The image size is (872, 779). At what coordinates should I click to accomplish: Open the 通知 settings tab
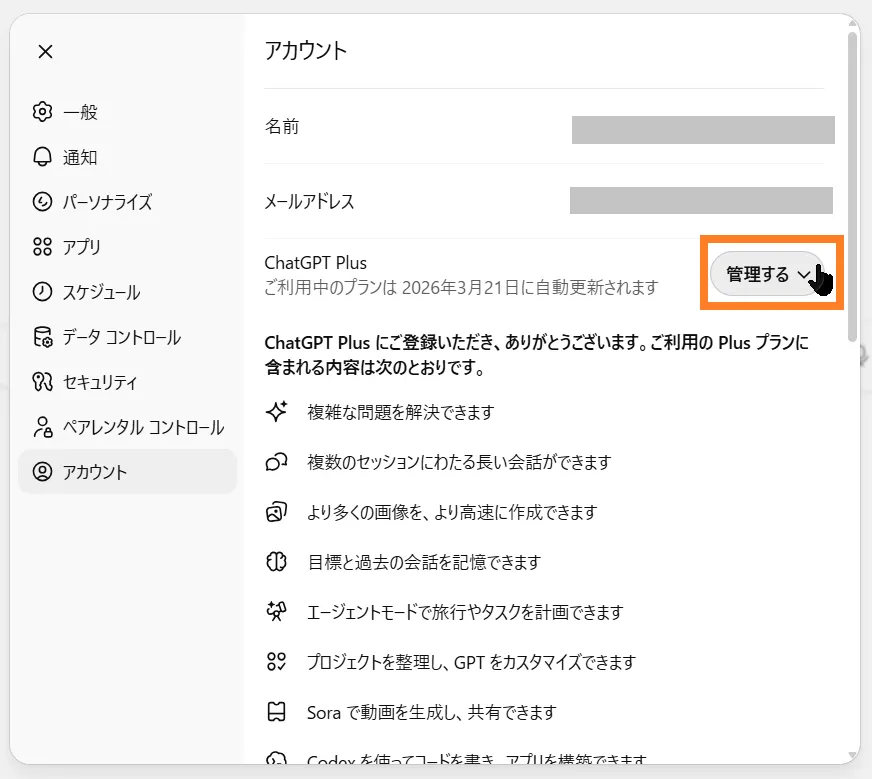click(80, 157)
